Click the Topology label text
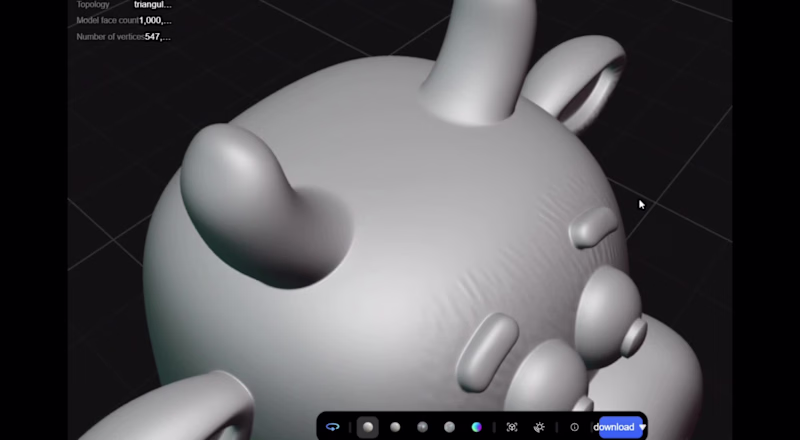This screenshot has height=440, width=800. [x=93, y=5]
